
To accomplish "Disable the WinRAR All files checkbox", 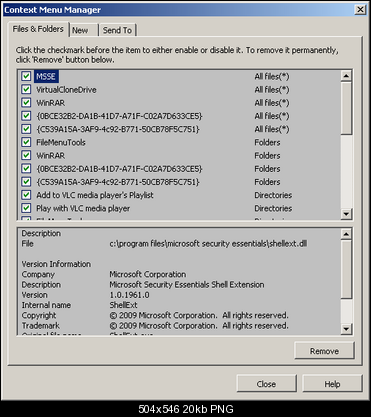I will click(26, 103).
